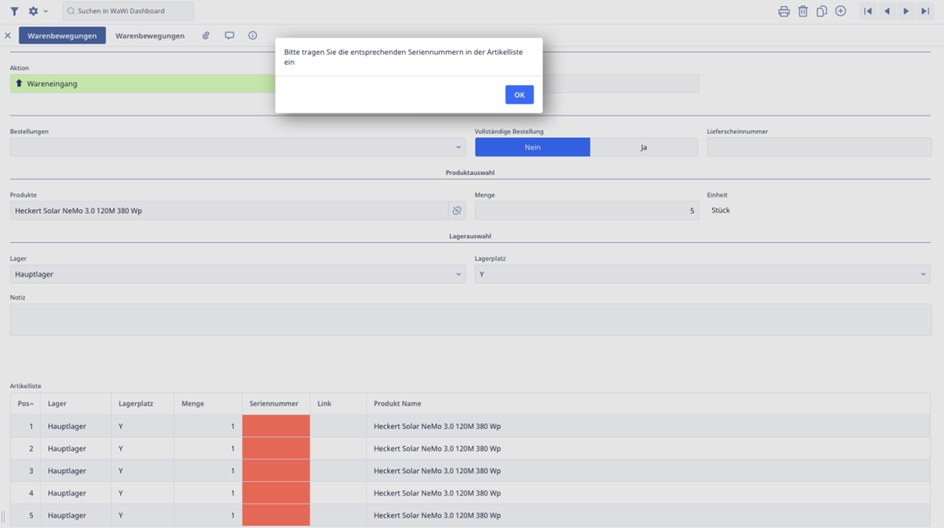944x528 pixels.
Task: Open the attachments paperclip icon
Action: click(x=206, y=36)
